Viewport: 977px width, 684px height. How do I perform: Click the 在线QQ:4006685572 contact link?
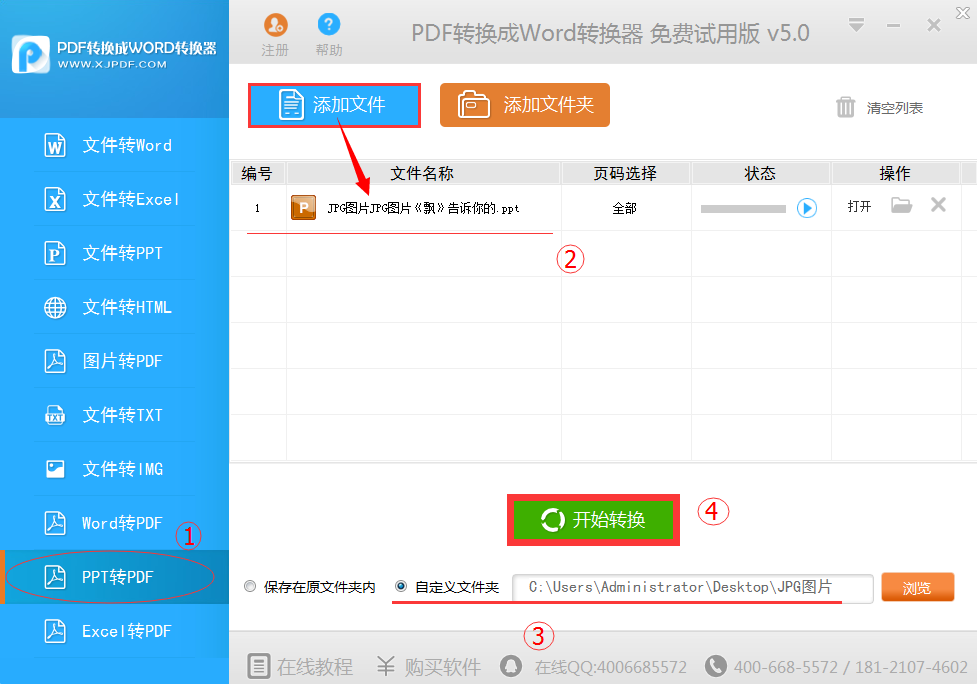coord(611,667)
